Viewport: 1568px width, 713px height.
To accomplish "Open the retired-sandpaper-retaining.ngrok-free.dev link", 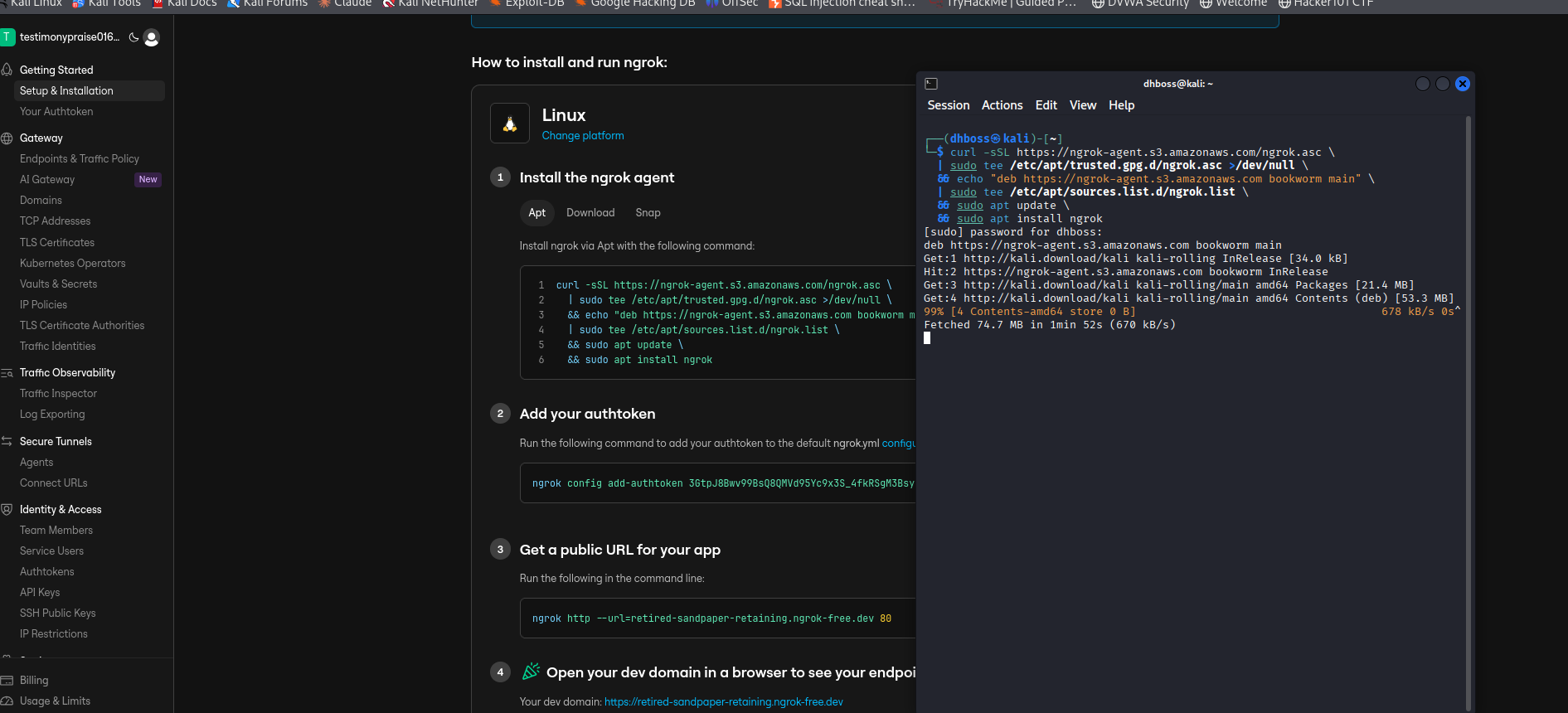I will click(724, 702).
